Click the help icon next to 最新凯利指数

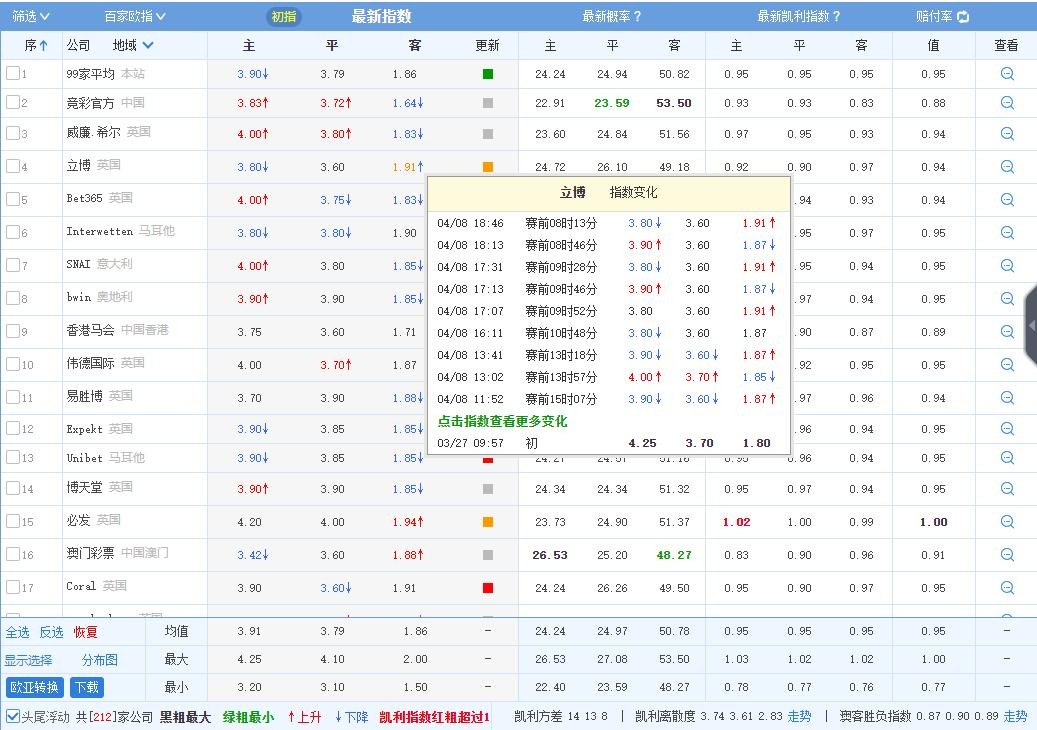836,17
